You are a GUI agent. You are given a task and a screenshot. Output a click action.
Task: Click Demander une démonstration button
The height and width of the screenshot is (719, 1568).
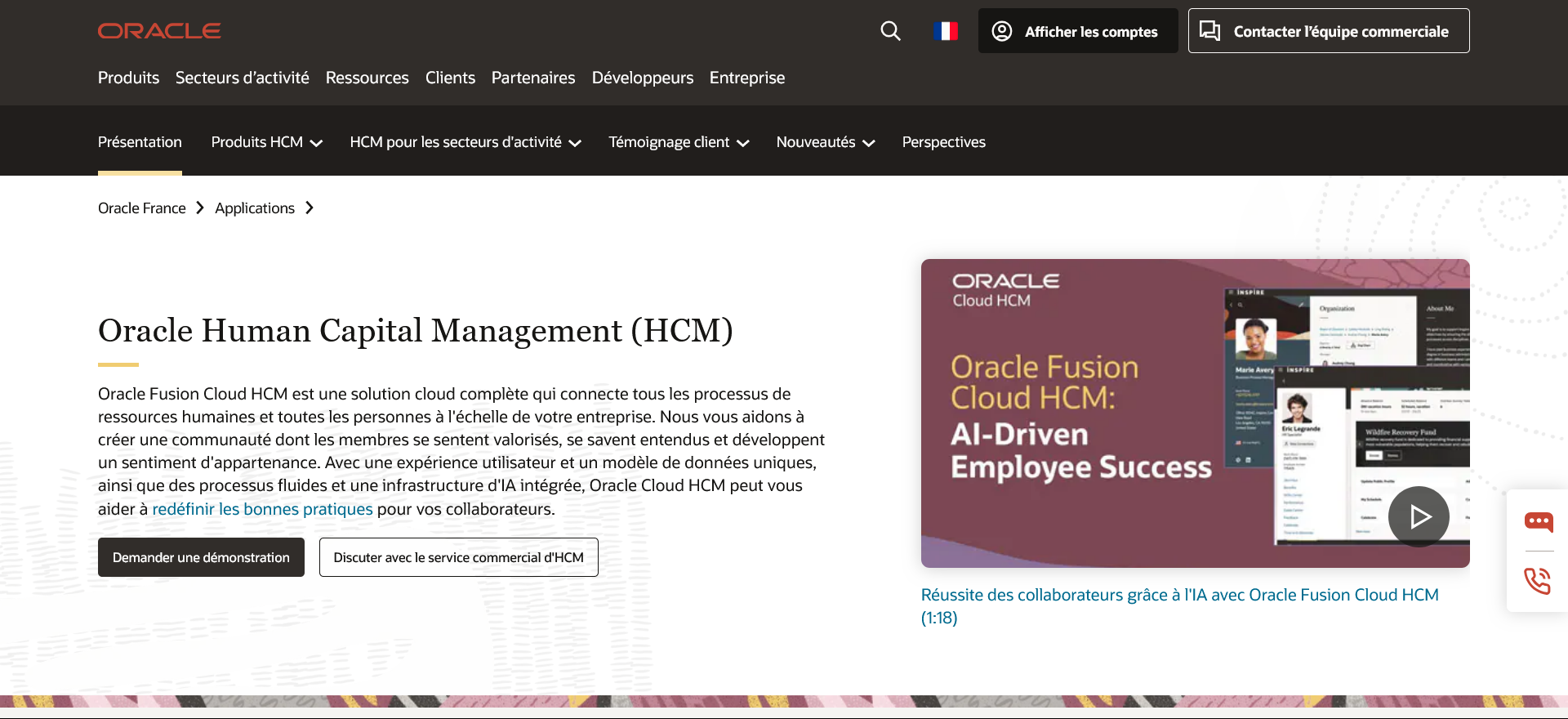click(x=201, y=557)
